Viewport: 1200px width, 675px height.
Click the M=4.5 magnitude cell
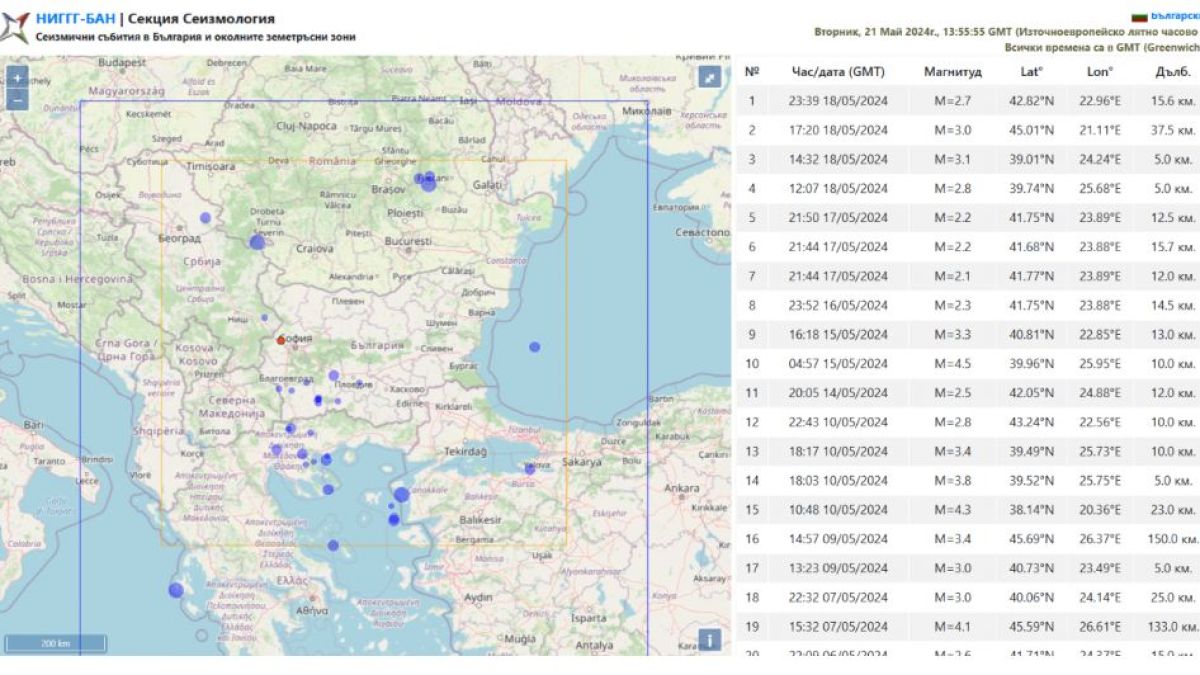[x=952, y=364]
